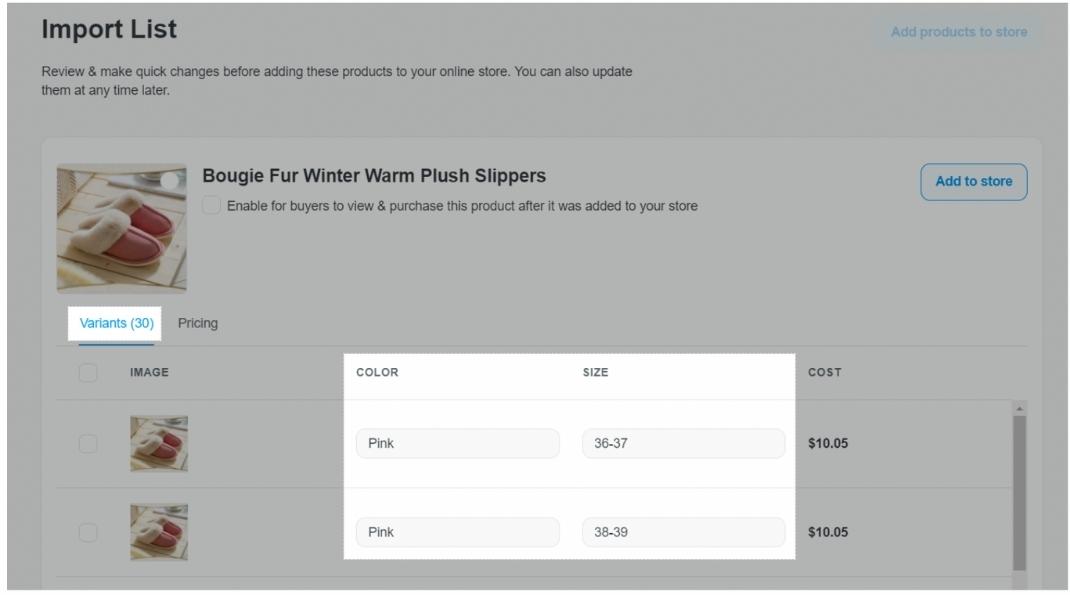
Task: Click the main slippers product image
Action: 121,230
